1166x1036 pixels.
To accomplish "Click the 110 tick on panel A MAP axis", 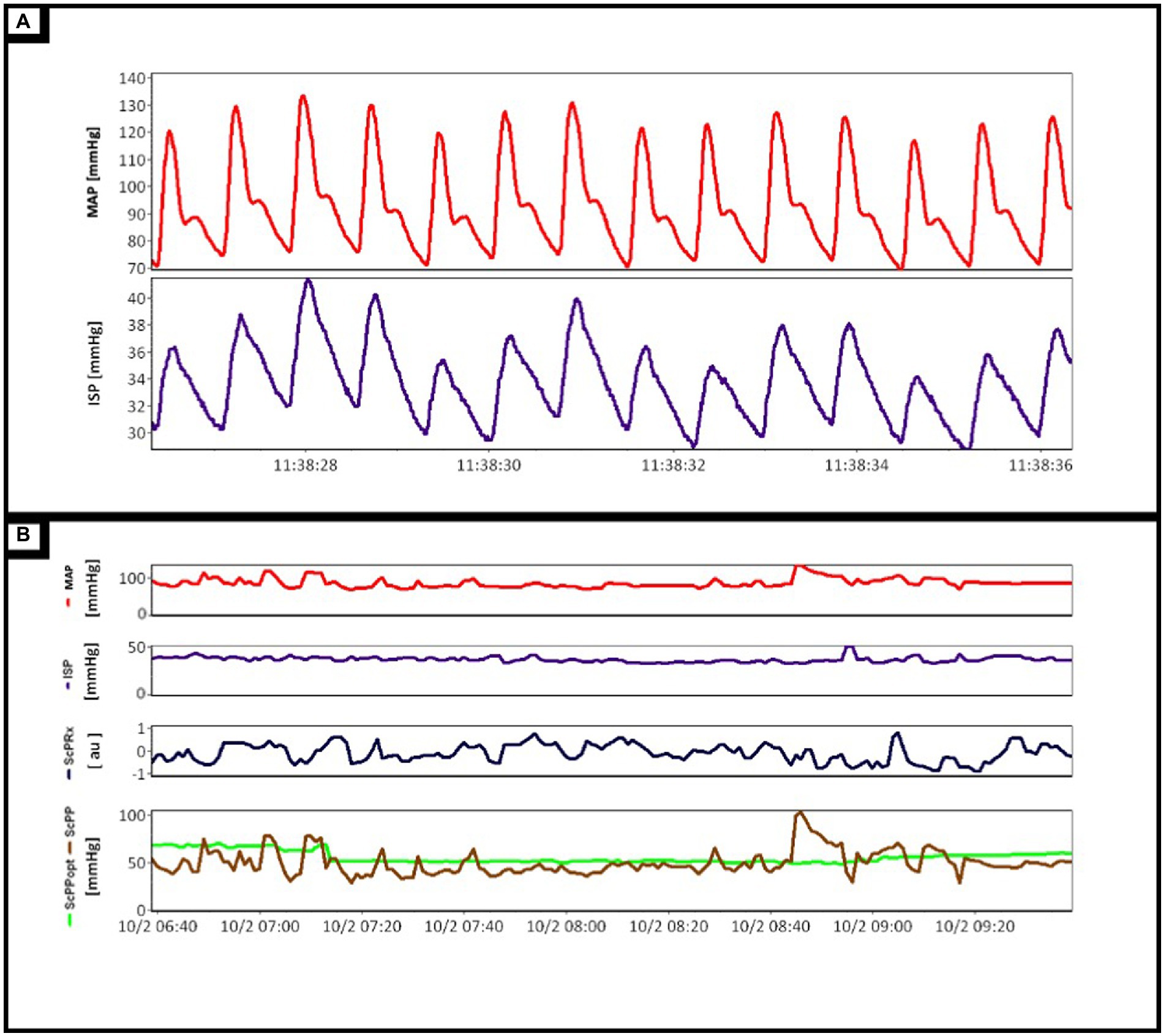I will 132,160.
